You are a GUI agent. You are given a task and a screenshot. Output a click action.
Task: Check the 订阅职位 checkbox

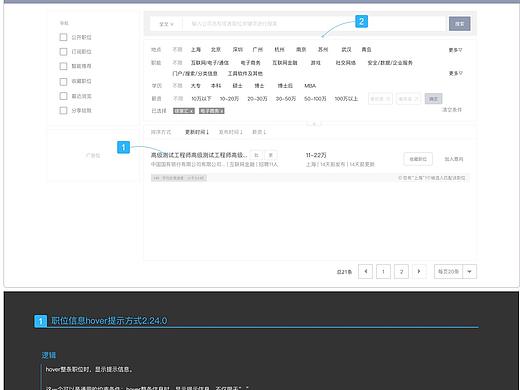[x=63, y=52]
